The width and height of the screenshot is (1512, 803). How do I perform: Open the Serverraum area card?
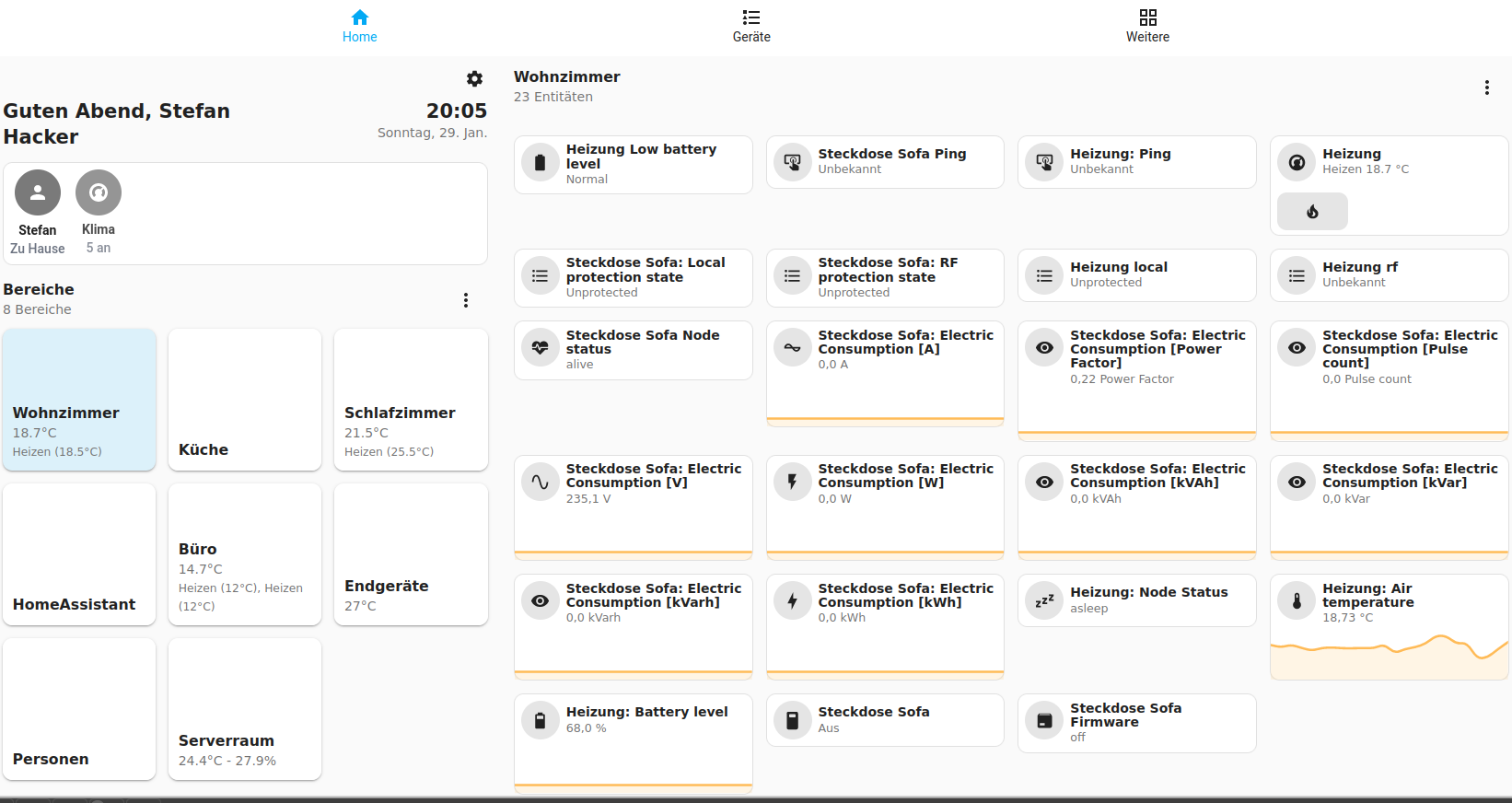click(245, 709)
